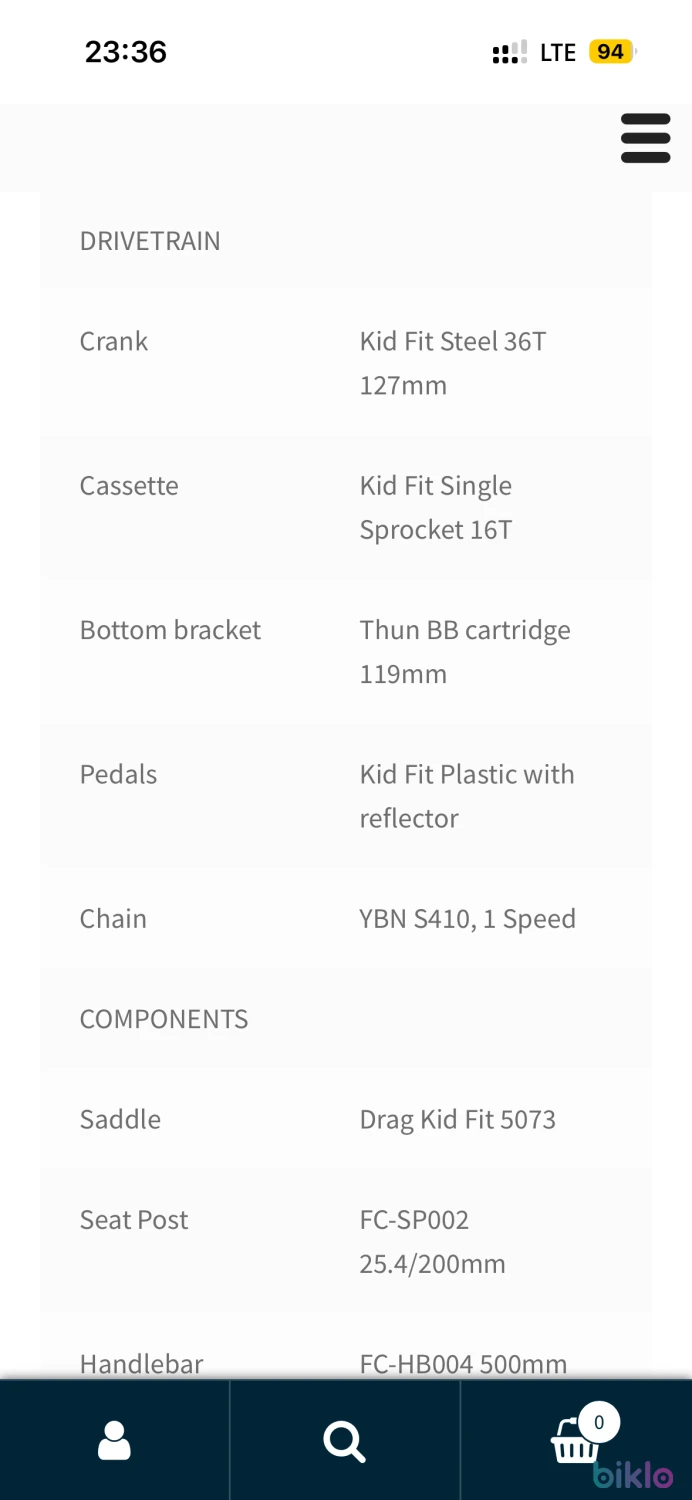Screen dimensions: 692x1500
Task: Tap the LTE signal indicator
Action: [x=558, y=52]
